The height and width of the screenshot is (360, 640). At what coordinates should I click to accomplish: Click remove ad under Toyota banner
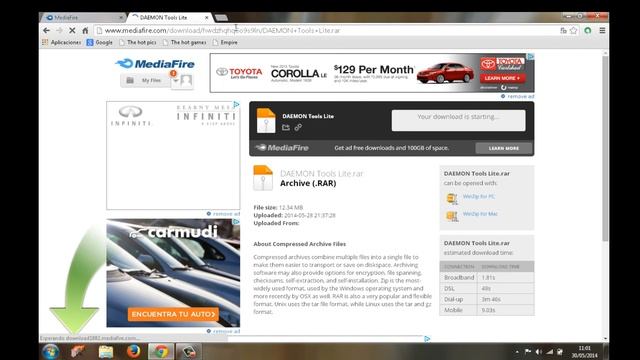pyautogui.click(x=518, y=96)
